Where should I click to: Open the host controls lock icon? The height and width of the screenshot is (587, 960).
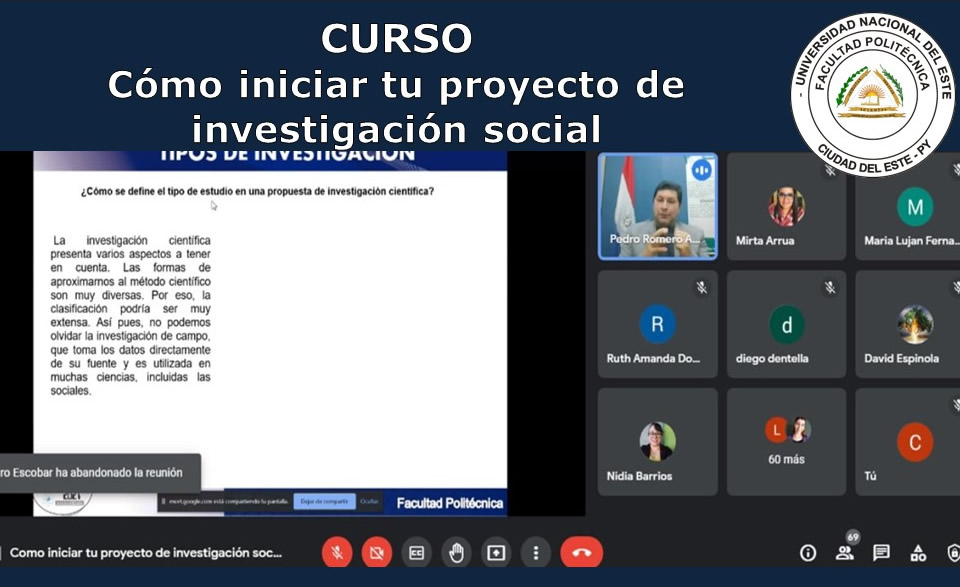[953, 553]
